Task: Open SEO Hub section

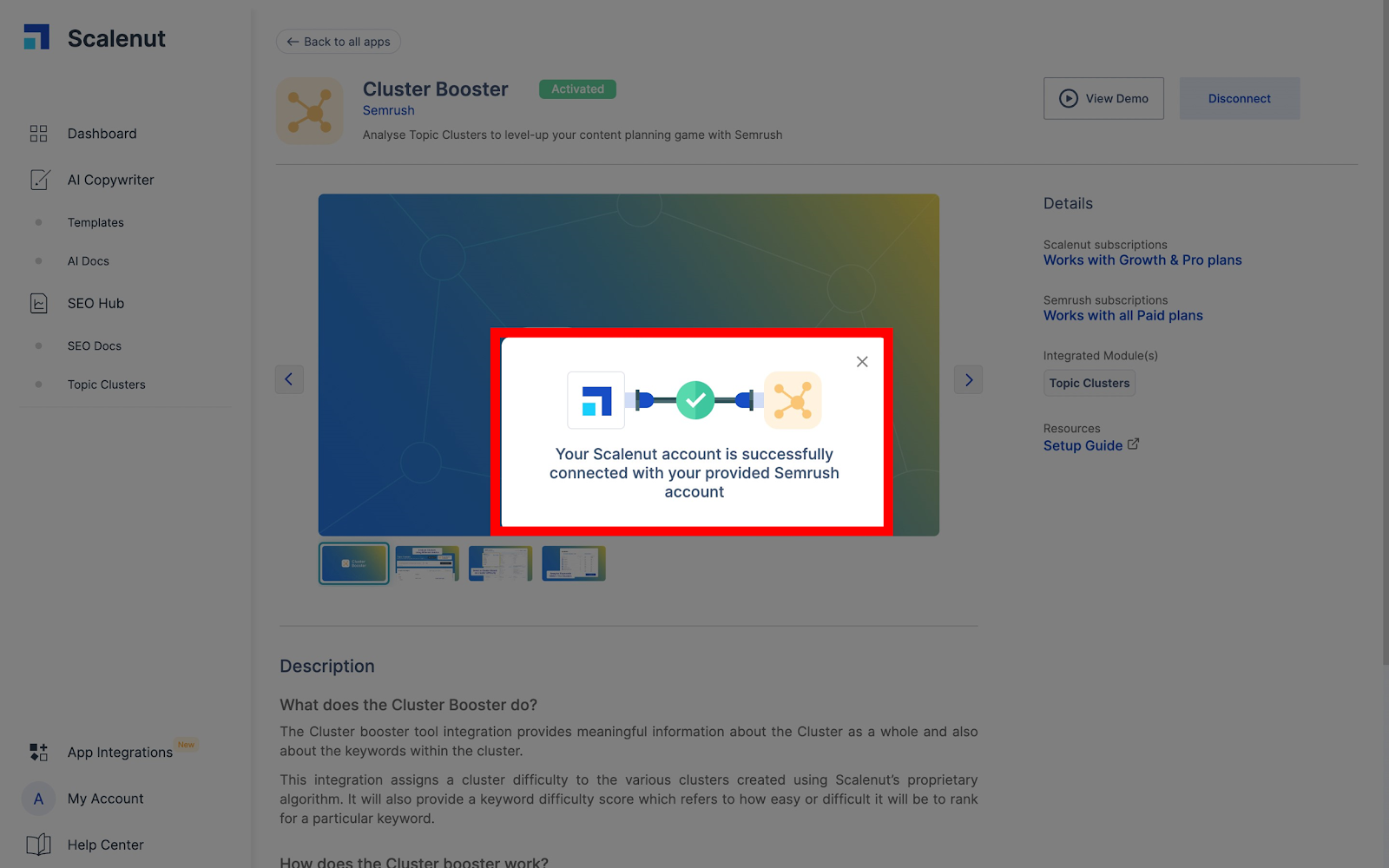Action: click(95, 303)
